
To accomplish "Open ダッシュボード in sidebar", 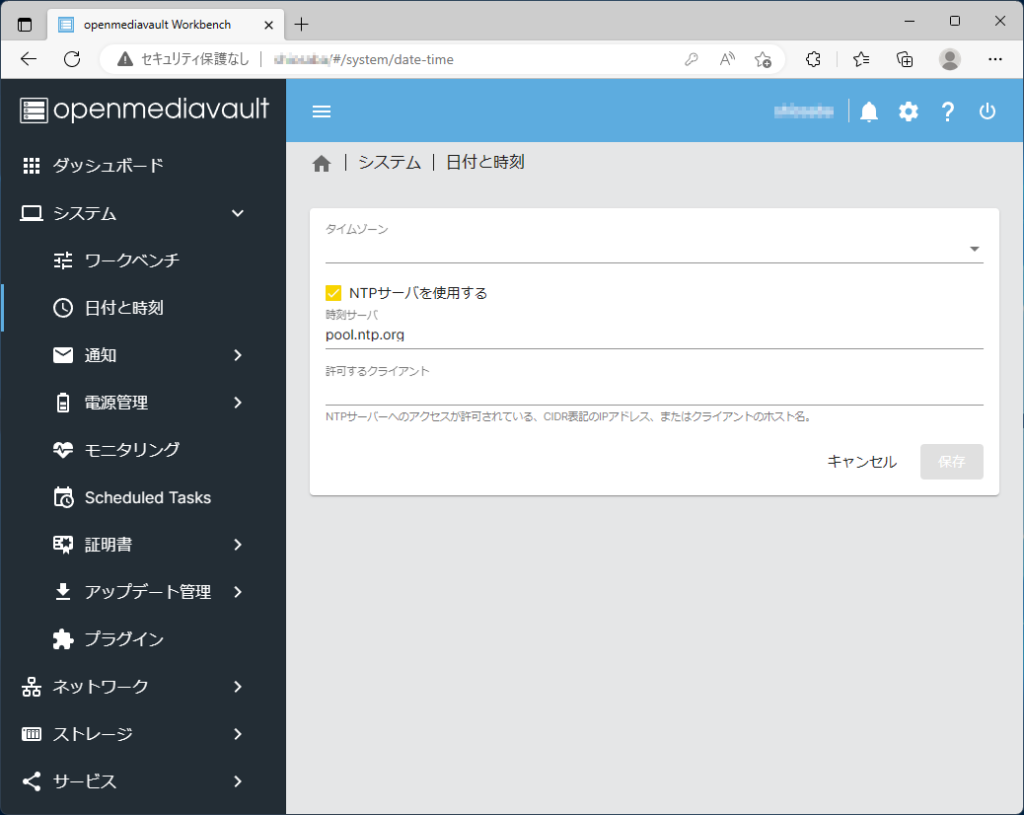I will pos(108,166).
